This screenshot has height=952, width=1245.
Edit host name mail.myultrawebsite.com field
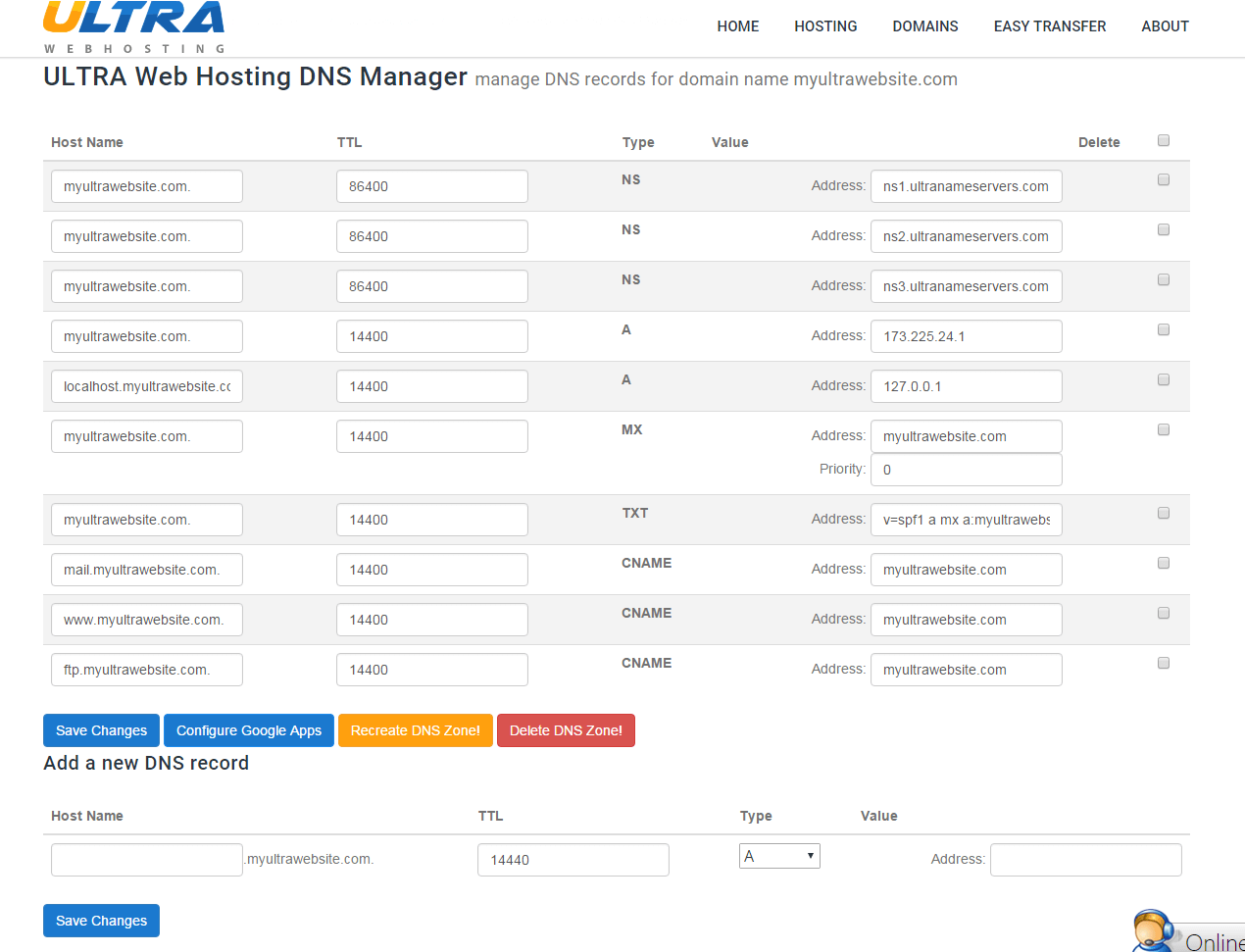click(x=147, y=570)
